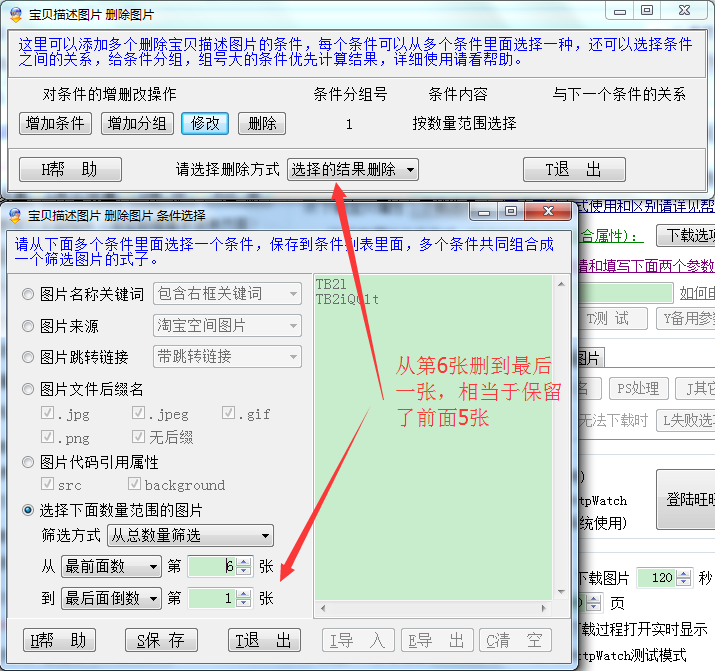715x671 pixels.
Task: Click the 宝贝描述图片 条件选择 title bar icon
Action: [15, 215]
